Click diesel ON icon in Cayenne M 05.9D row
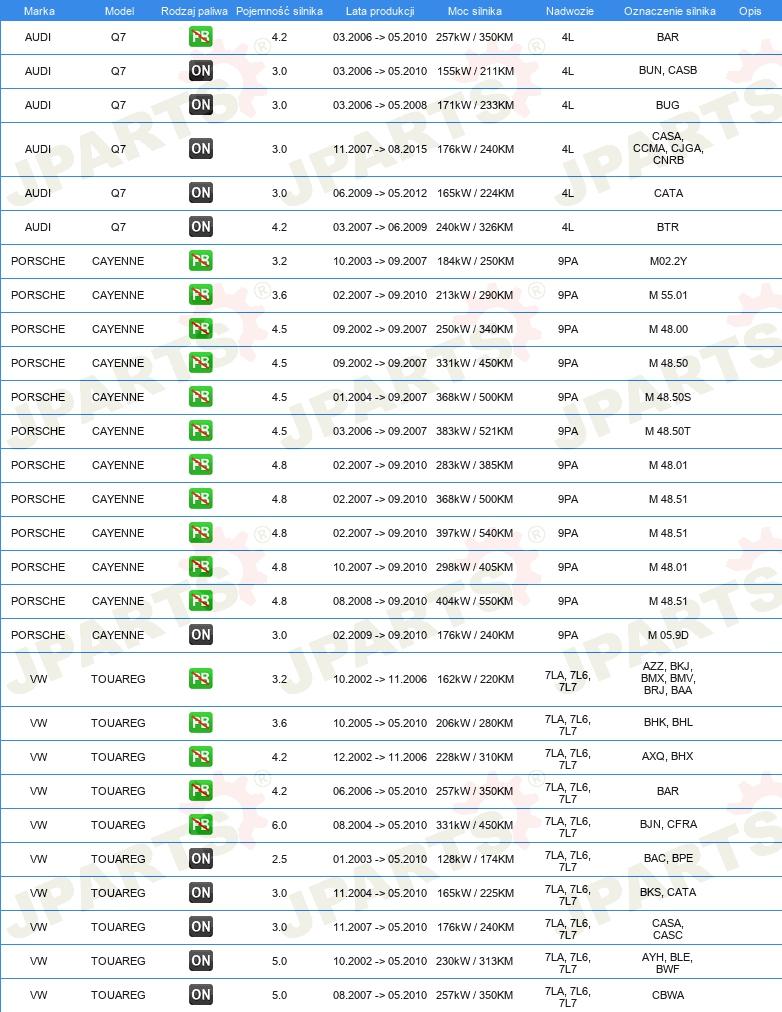This screenshot has width=782, height=1012. [201, 634]
